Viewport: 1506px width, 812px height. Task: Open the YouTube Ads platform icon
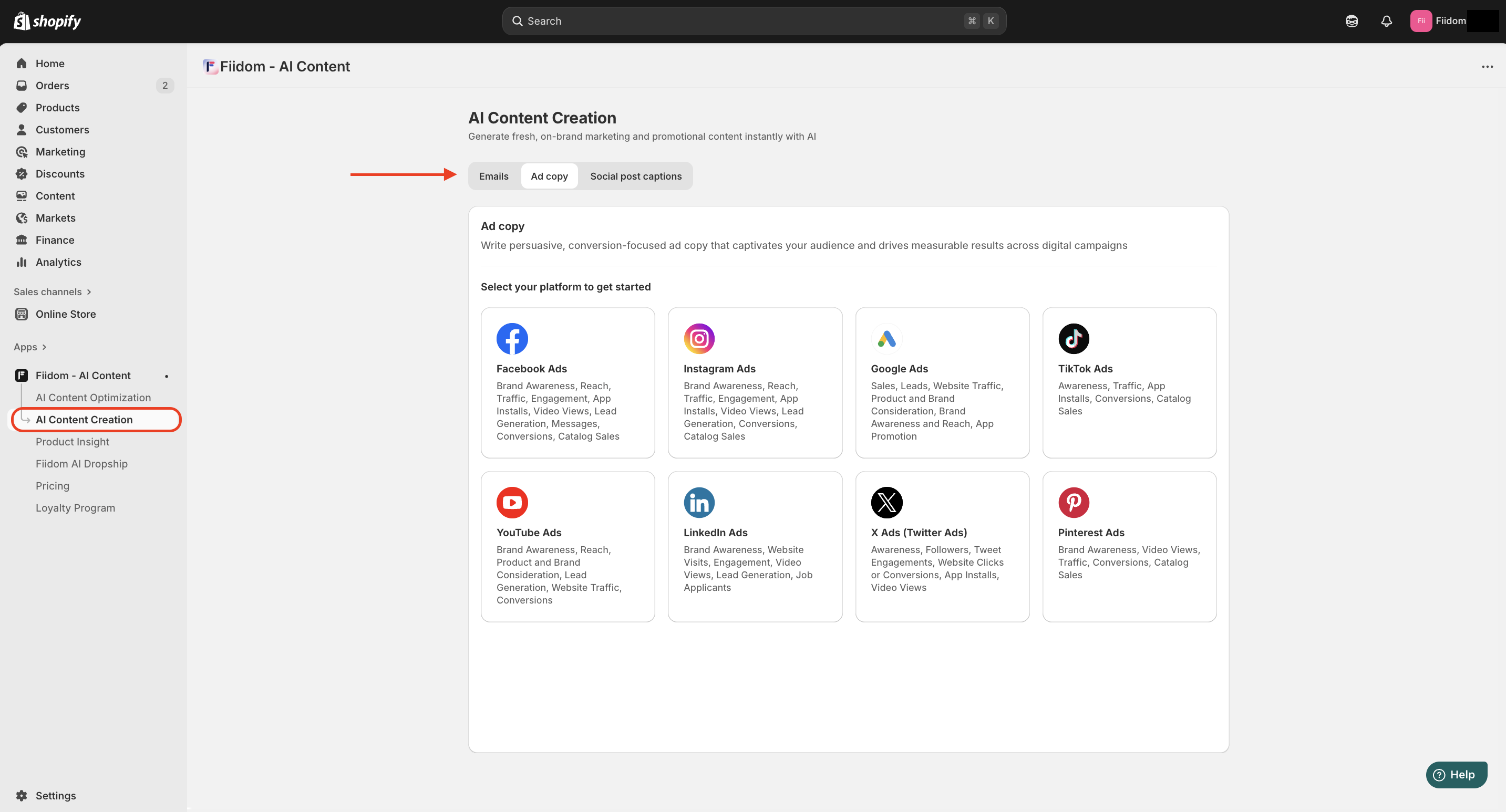512,503
